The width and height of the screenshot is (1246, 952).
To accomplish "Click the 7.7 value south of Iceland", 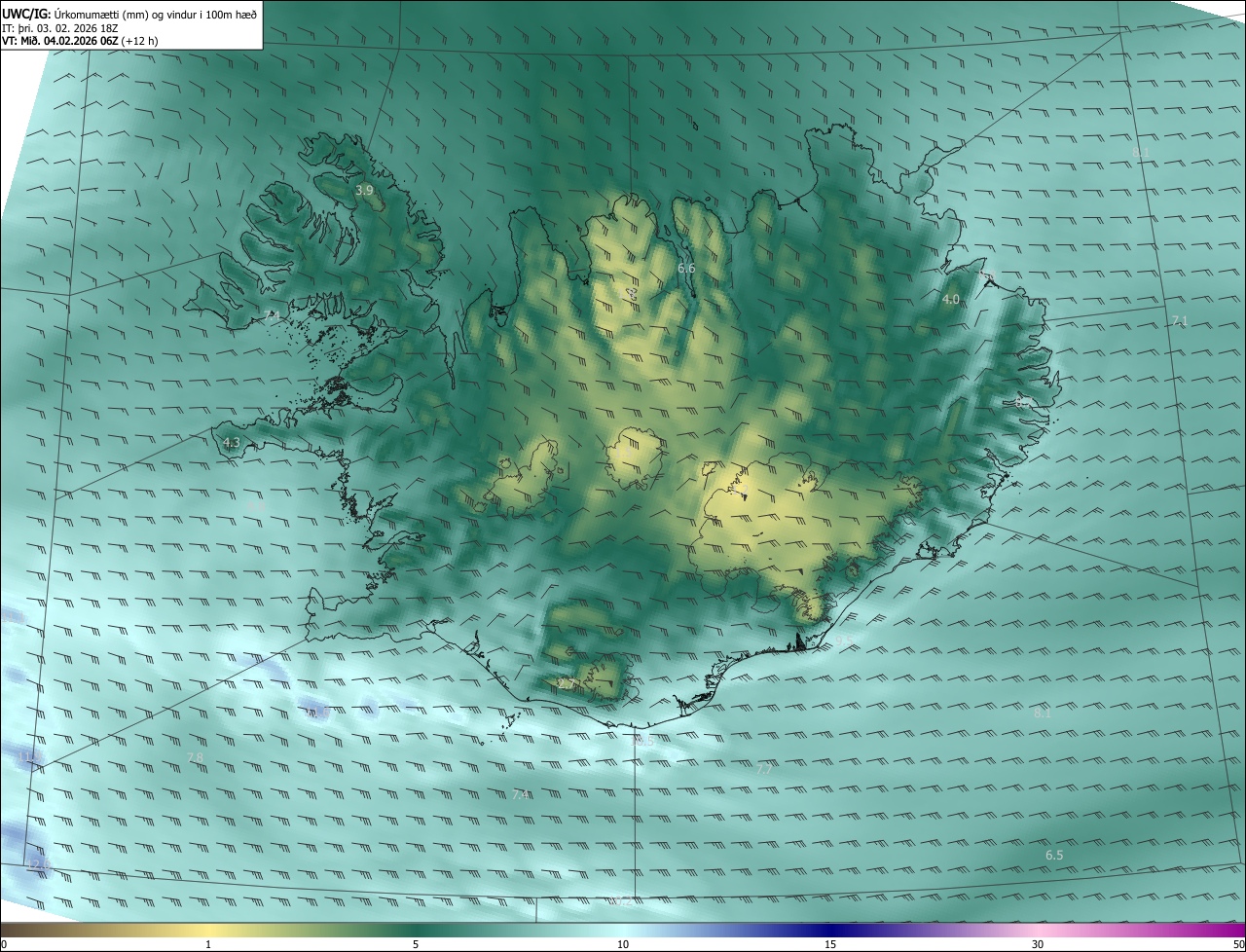I will (765, 769).
